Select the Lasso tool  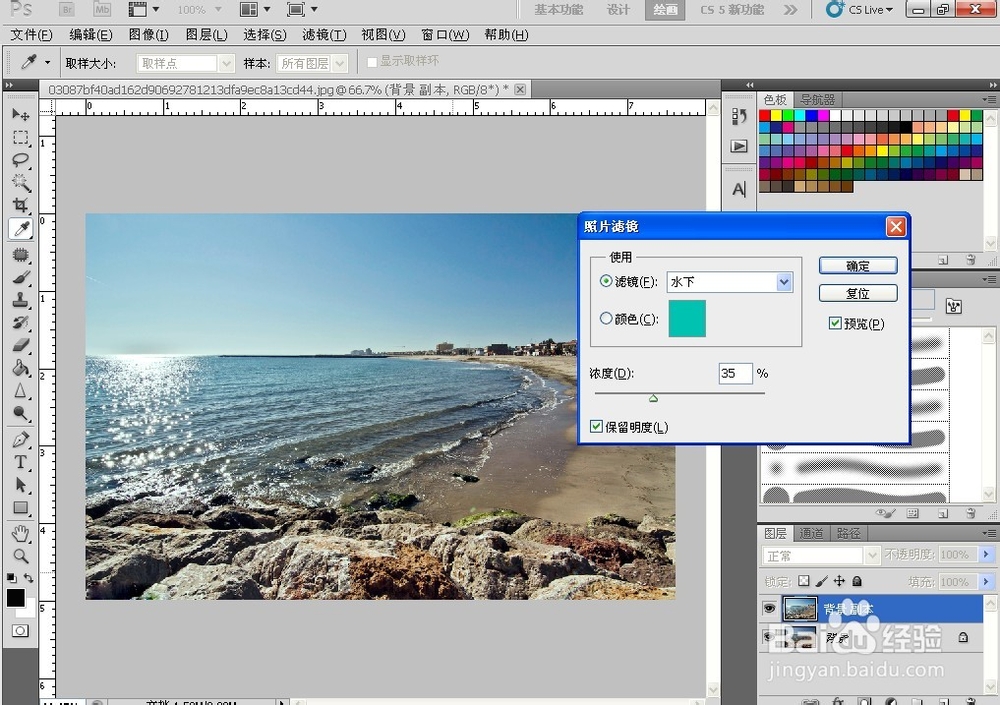pyautogui.click(x=20, y=160)
